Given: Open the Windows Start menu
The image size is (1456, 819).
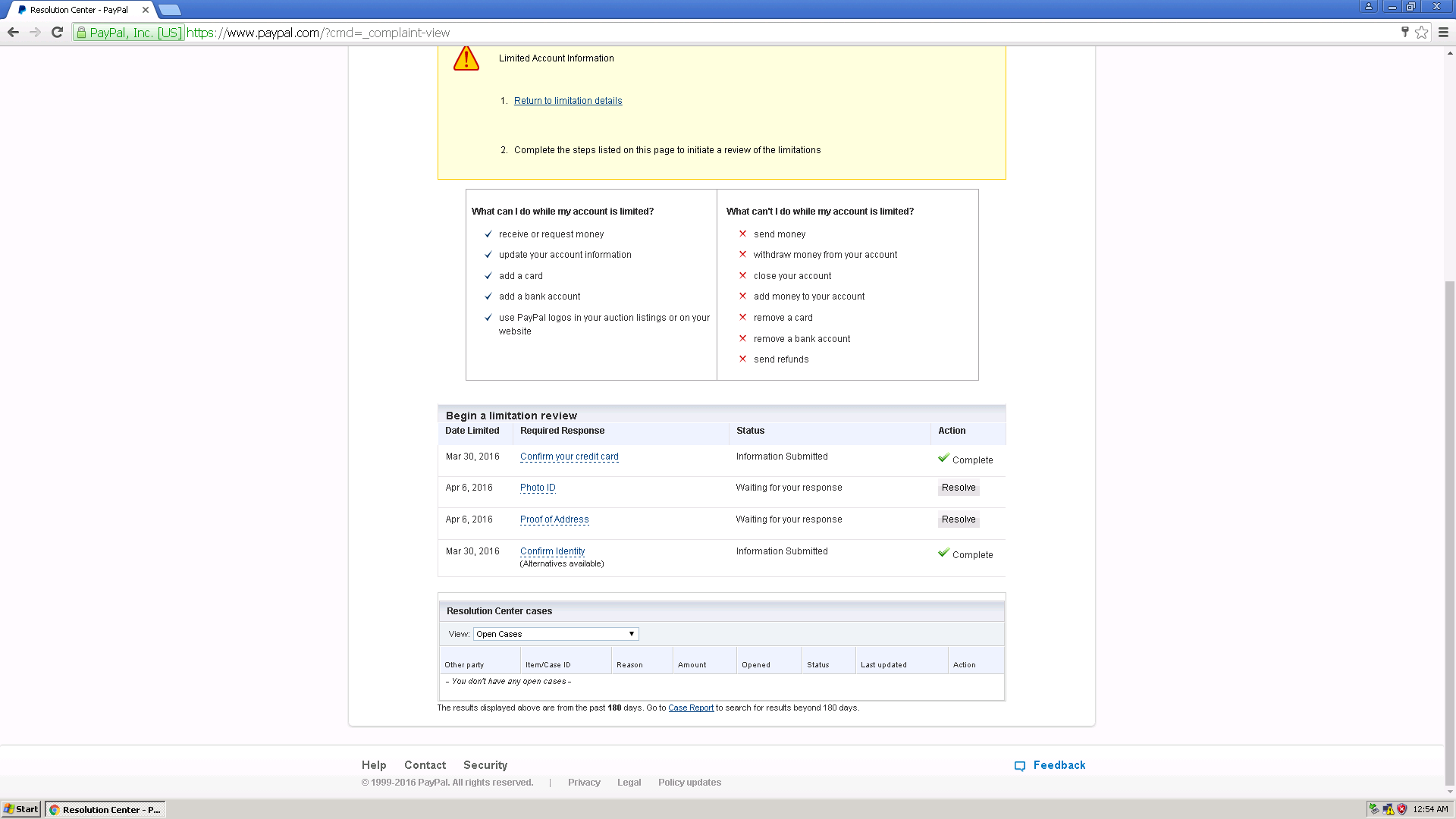Looking at the screenshot, I should tap(21, 809).
